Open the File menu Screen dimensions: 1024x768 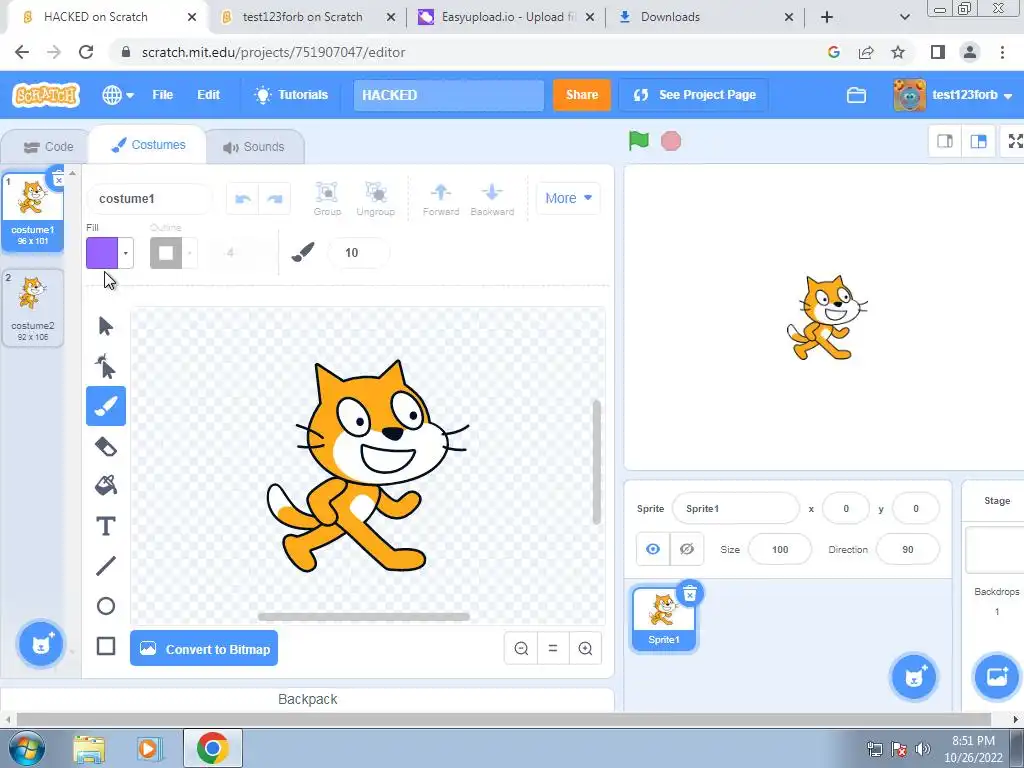point(163,95)
